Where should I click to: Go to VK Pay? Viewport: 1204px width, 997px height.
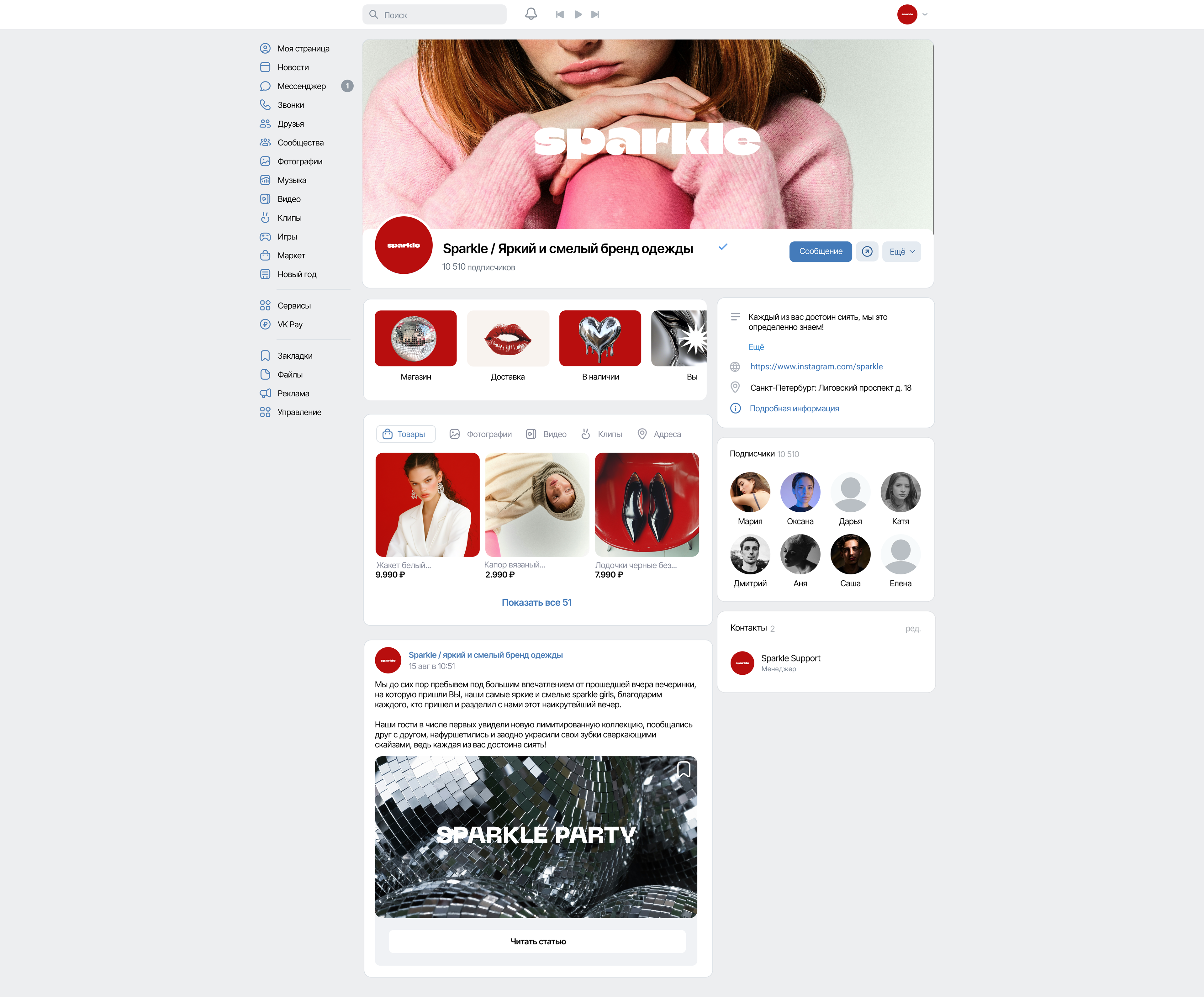coord(289,324)
